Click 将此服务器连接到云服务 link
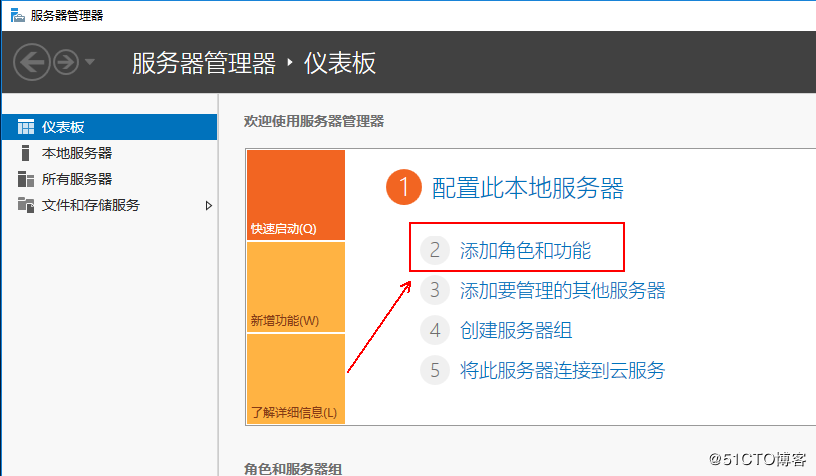Viewport: 816px width, 476px height. (x=562, y=370)
